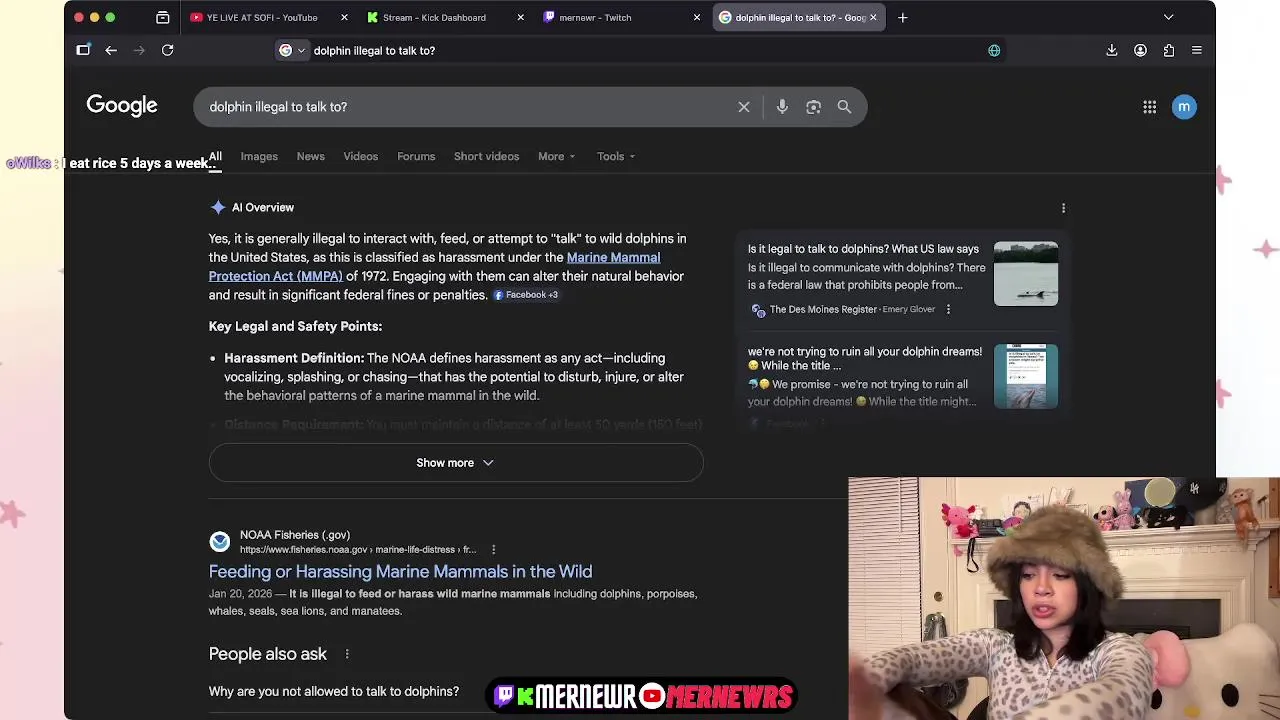
Task: Click the Google logo
Action: pos(122,106)
